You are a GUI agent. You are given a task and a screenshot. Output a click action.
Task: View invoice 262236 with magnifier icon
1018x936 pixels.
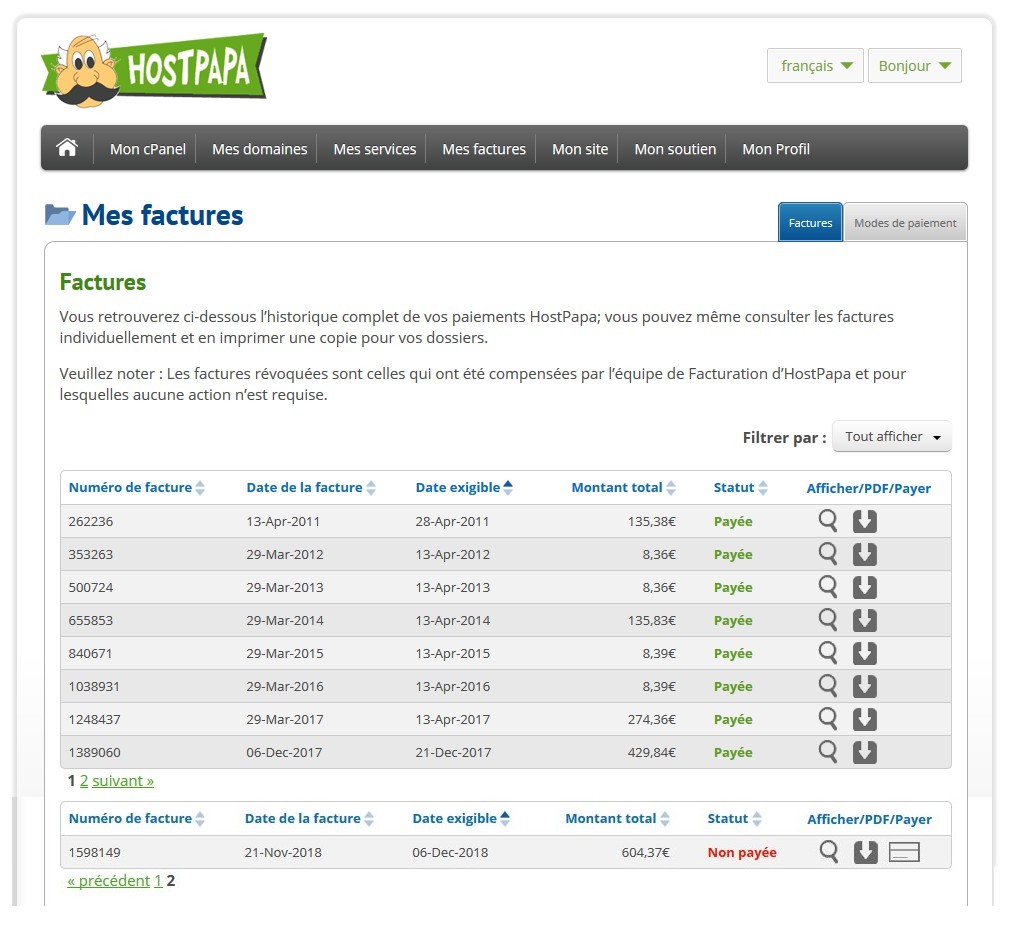click(828, 521)
